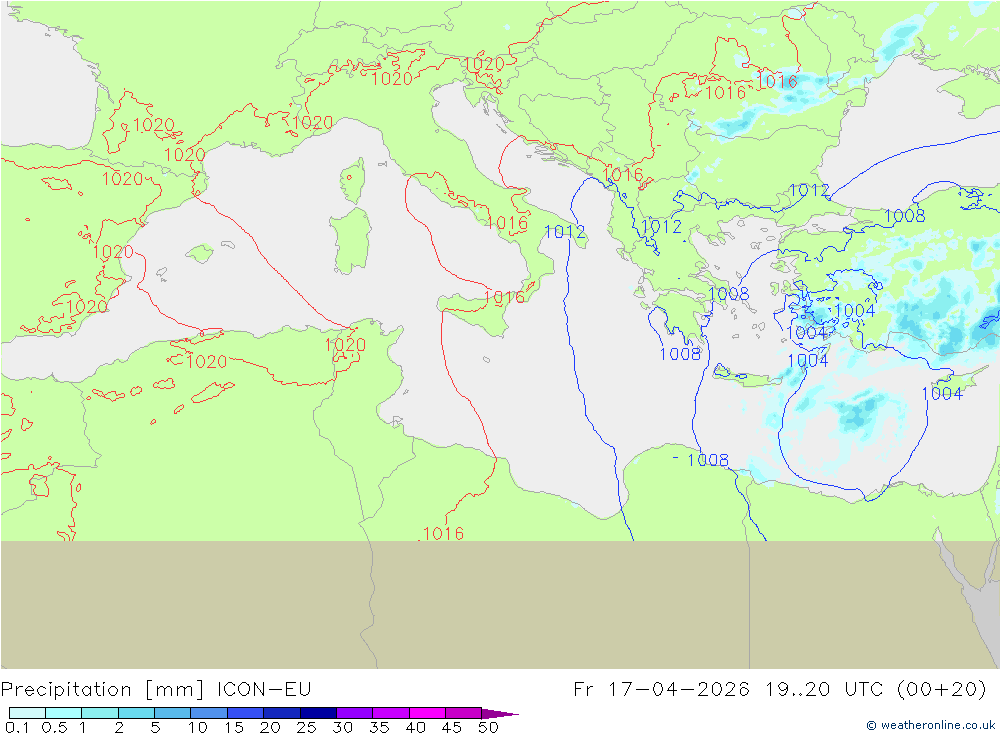The image size is (1000, 733).
Task: Pick the lightest cyan legend swatch above 0.1
Action: pyautogui.click(x=27, y=713)
